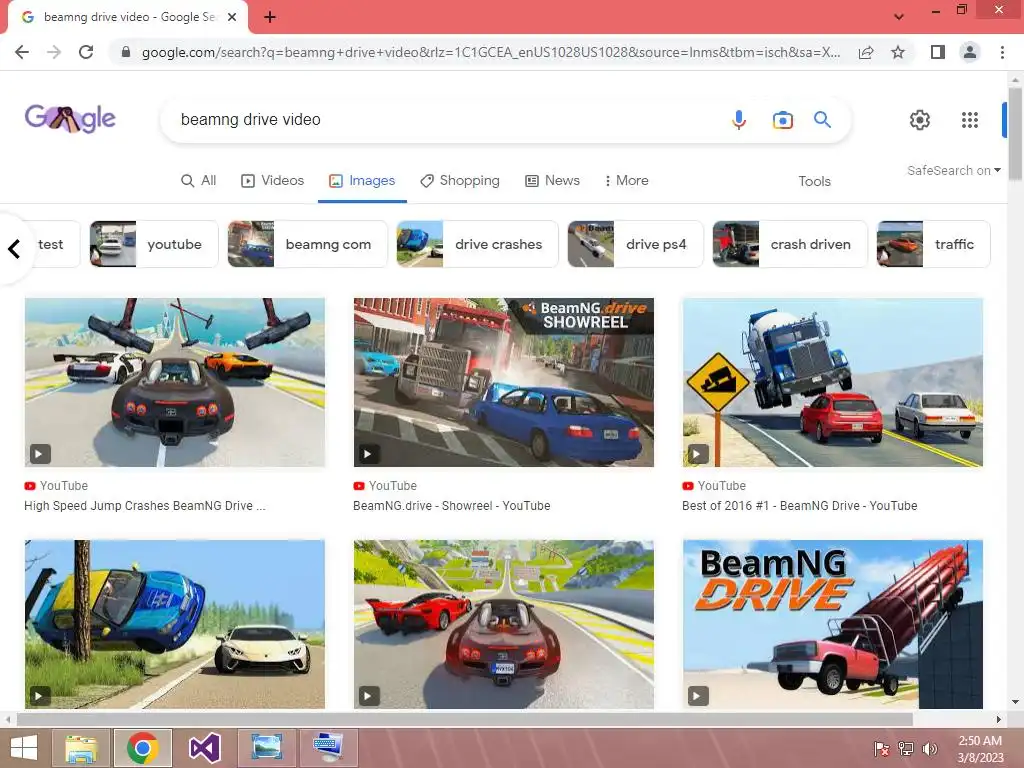Select the crash driven suggestion chip
This screenshot has height=768, width=1024.
790,244
